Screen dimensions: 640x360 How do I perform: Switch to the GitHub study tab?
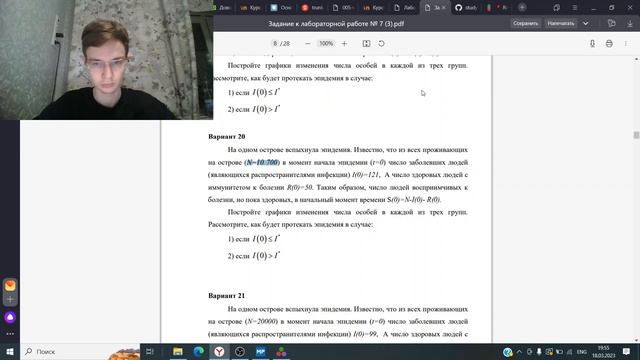pos(466,7)
